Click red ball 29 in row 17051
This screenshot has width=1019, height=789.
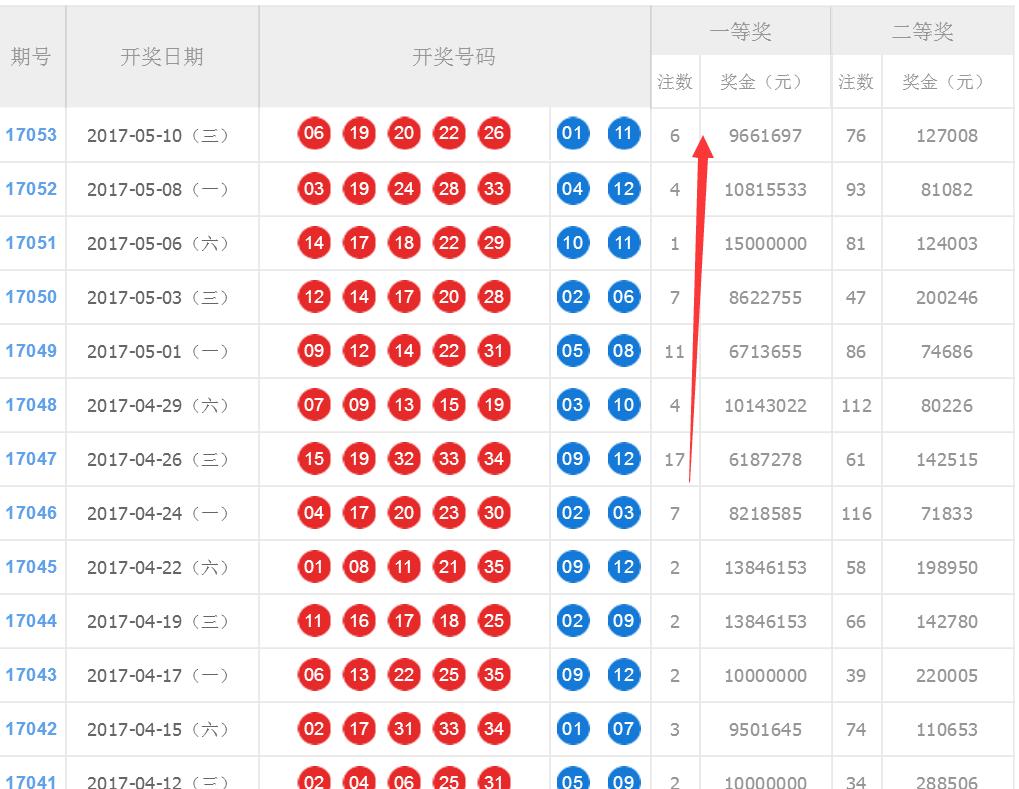(x=494, y=242)
